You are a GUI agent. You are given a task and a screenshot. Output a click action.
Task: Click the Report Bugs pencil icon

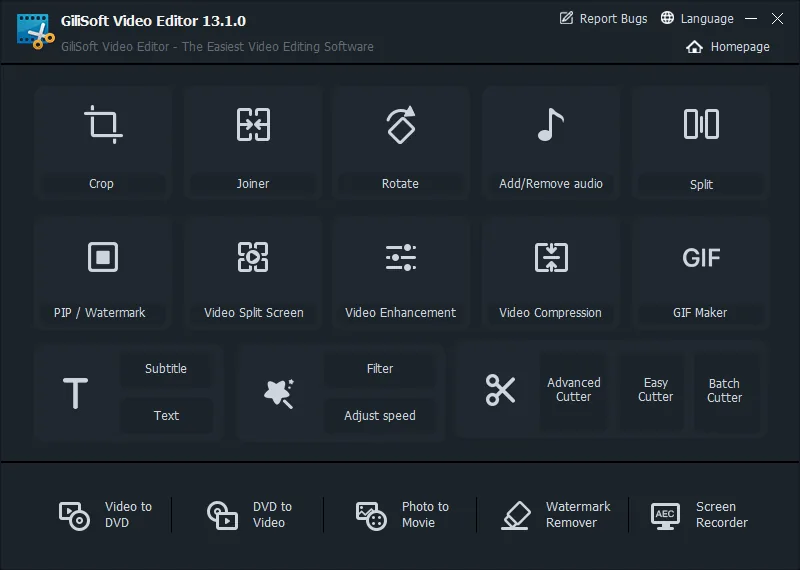[x=566, y=18]
